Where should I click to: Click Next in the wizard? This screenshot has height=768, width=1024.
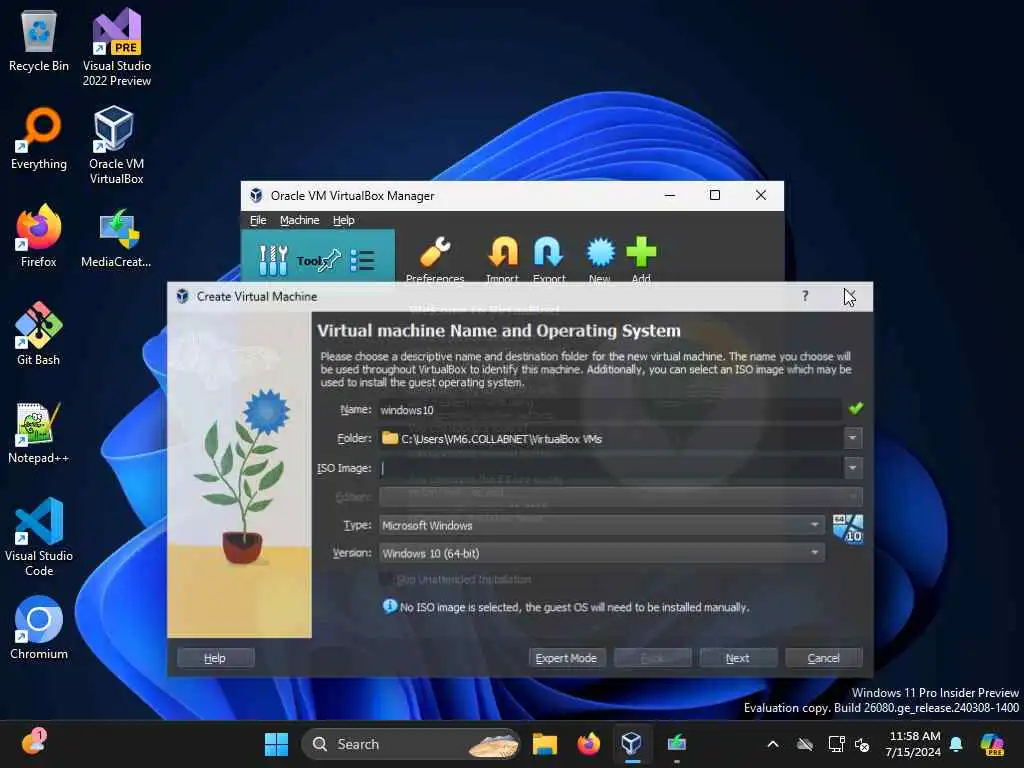click(x=738, y=658)
